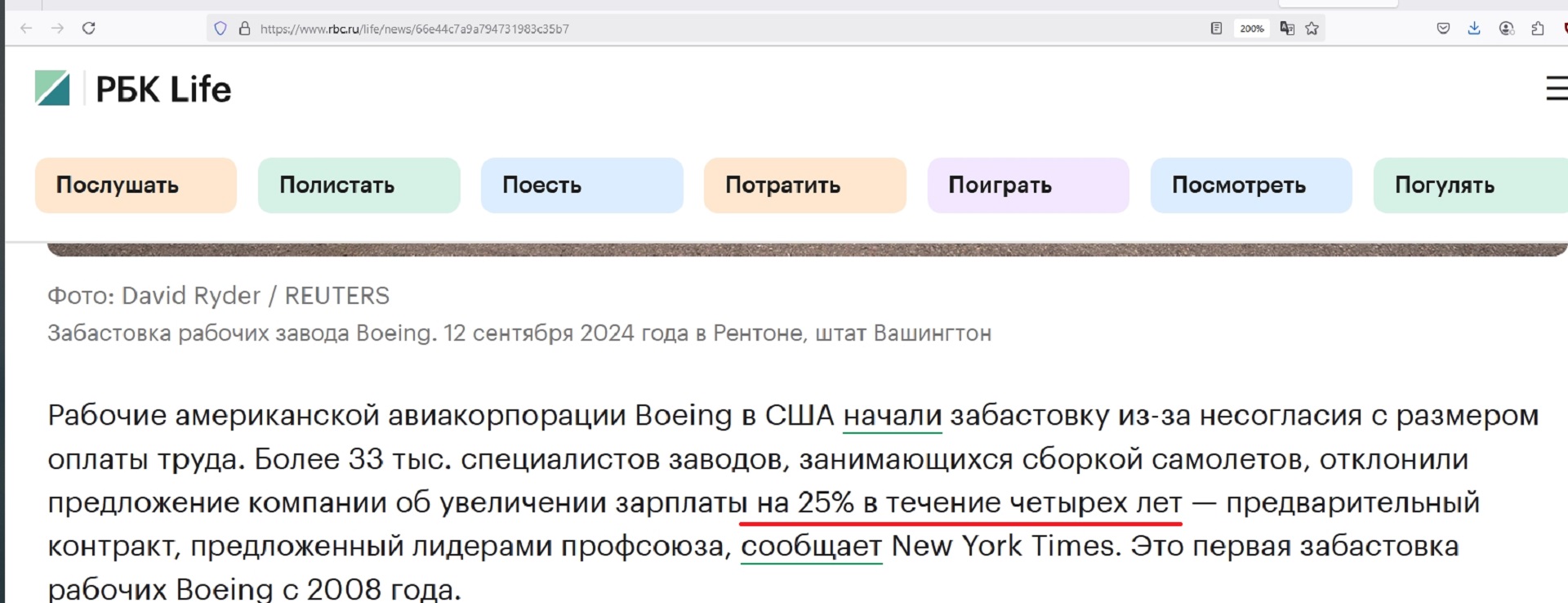Image resolution: width=1568 pixels, height=603 pixels.
Task: Click the words 'New York Times' in article
Action: click(x=1004, y=546)
